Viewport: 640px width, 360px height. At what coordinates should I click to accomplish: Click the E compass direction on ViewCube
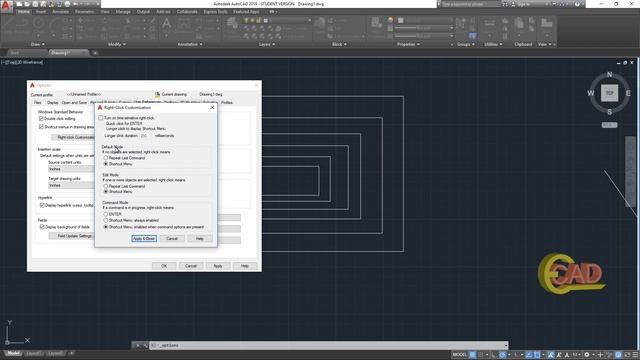click(x=628, y=93)
